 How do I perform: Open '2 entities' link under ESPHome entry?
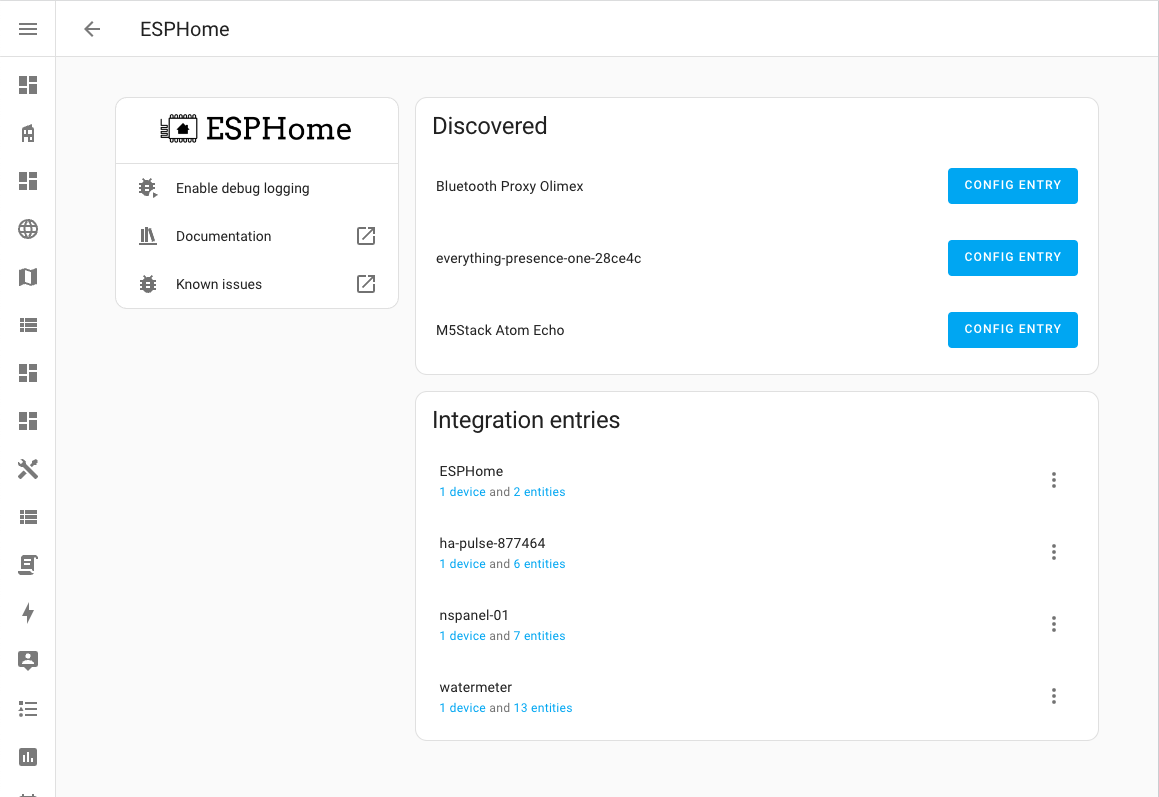(539, 492)
